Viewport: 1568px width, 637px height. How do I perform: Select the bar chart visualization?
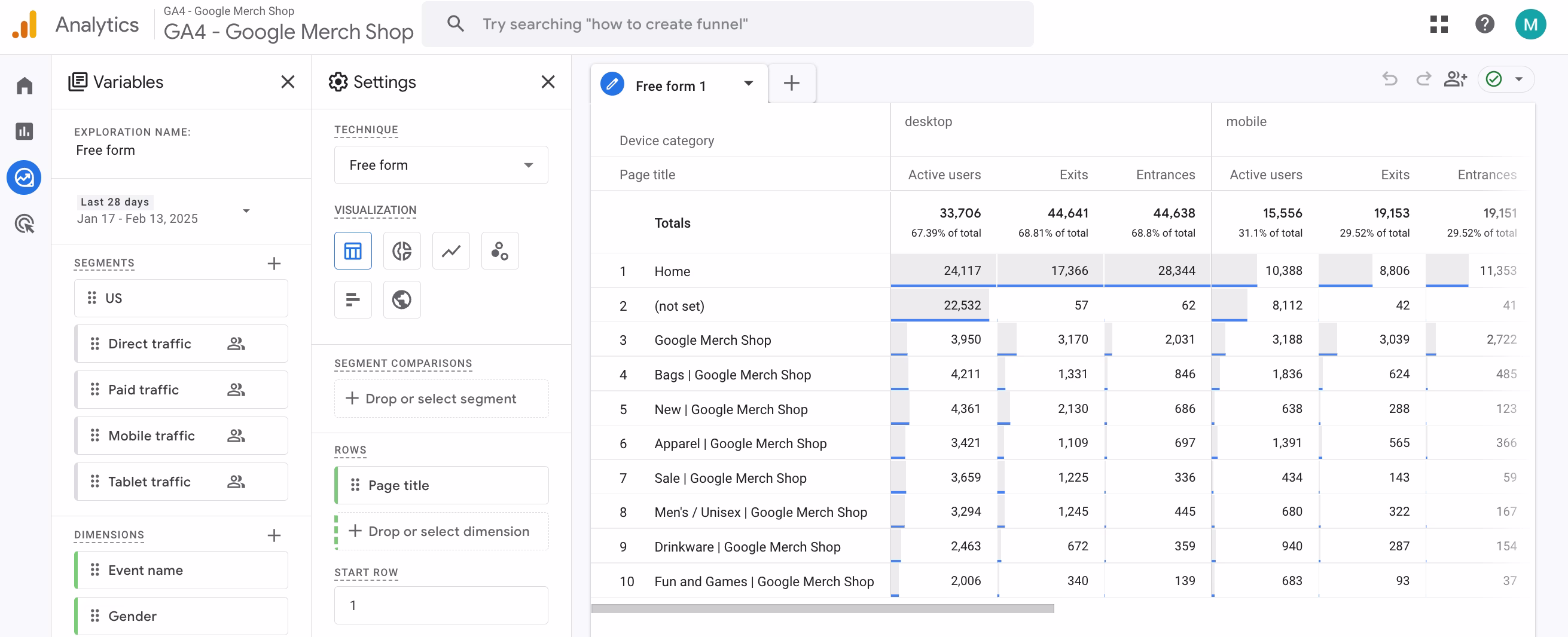(x=352, y=299)
